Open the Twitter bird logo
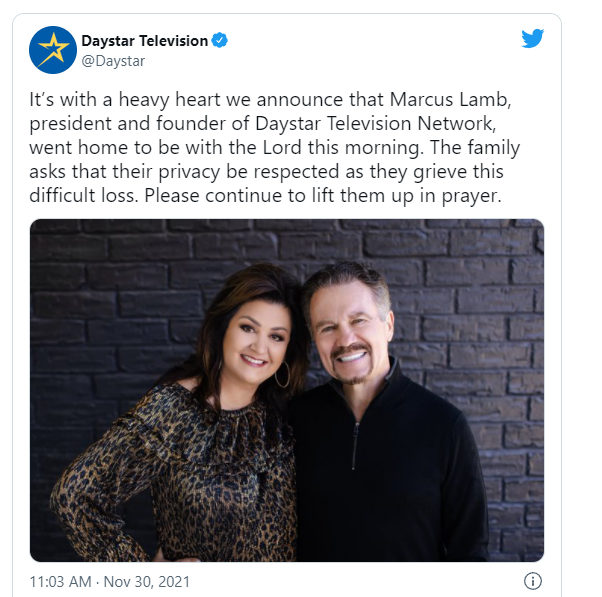 [x=533, y=38]
